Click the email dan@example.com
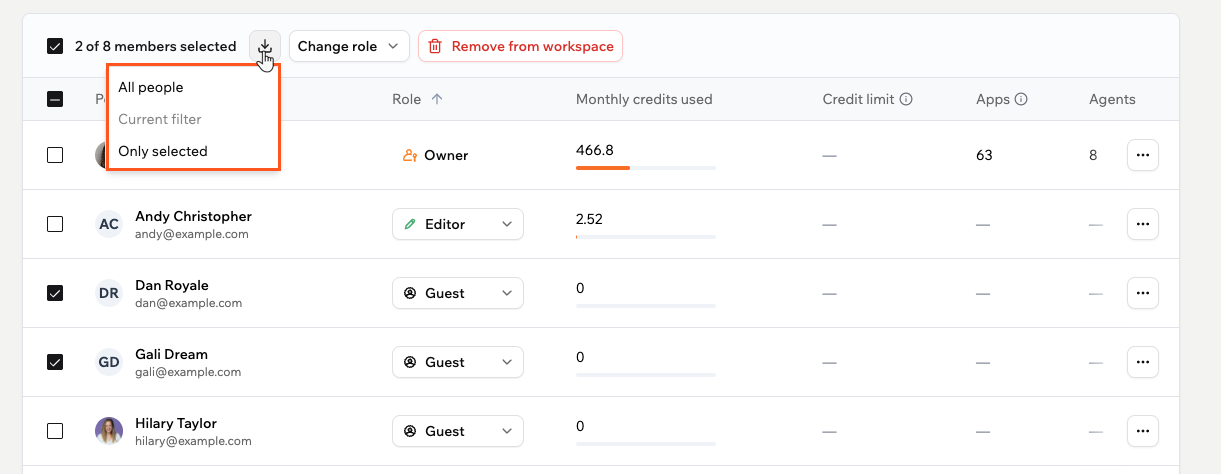The image size is (1221, 474). pyautogui.click(x=189, y=303)
